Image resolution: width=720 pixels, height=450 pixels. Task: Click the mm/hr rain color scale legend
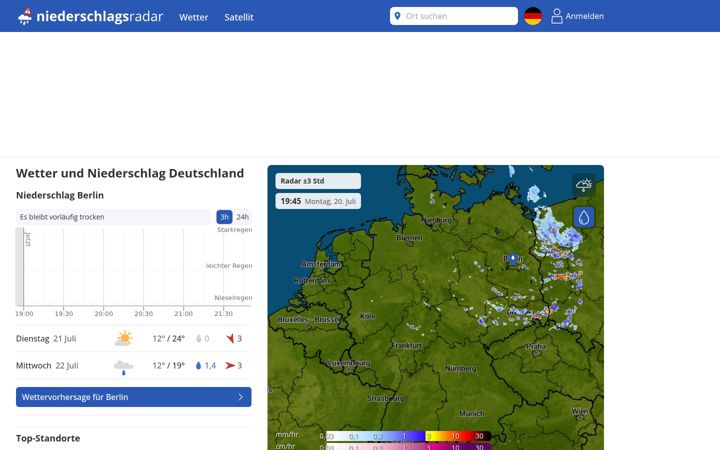pos(408,436)
